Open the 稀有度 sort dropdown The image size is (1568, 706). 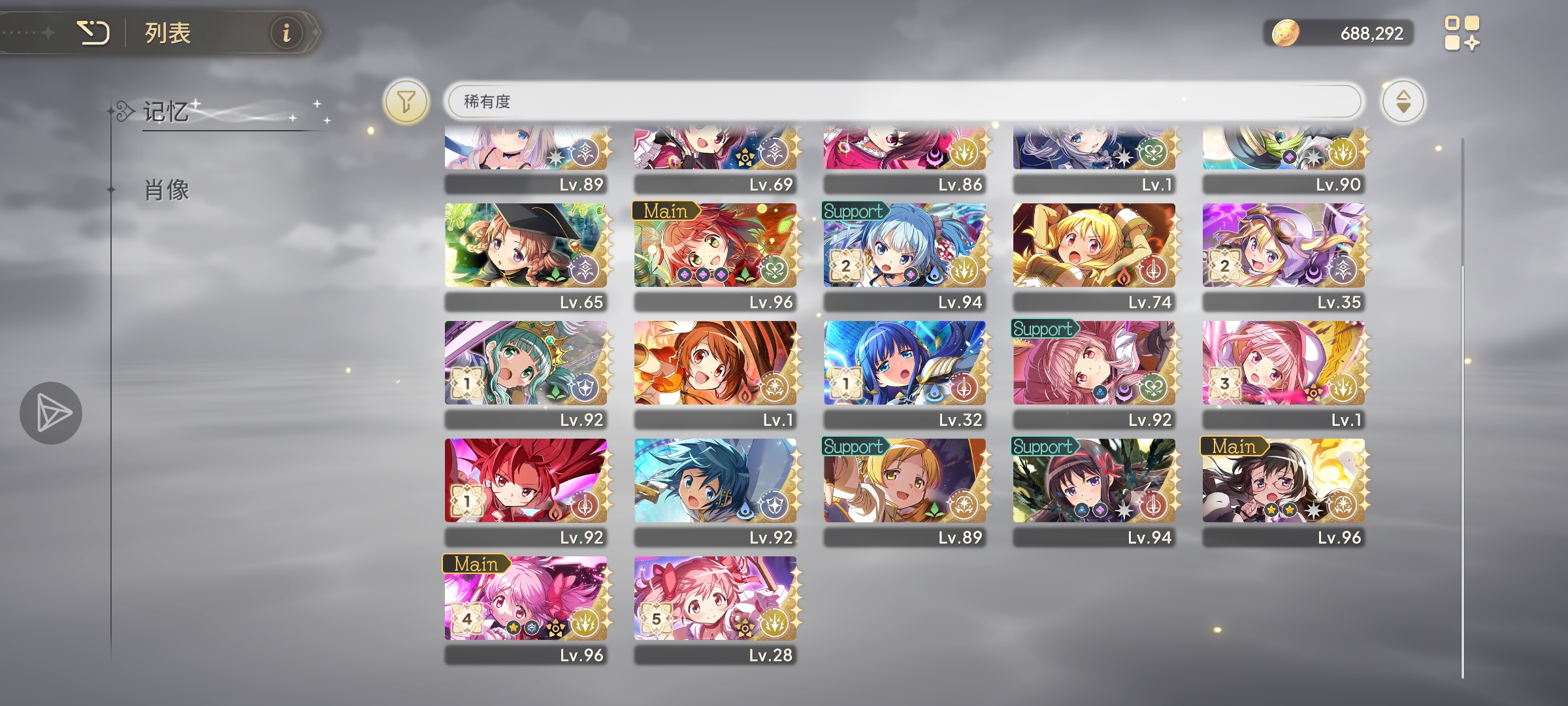click(904, 101)
